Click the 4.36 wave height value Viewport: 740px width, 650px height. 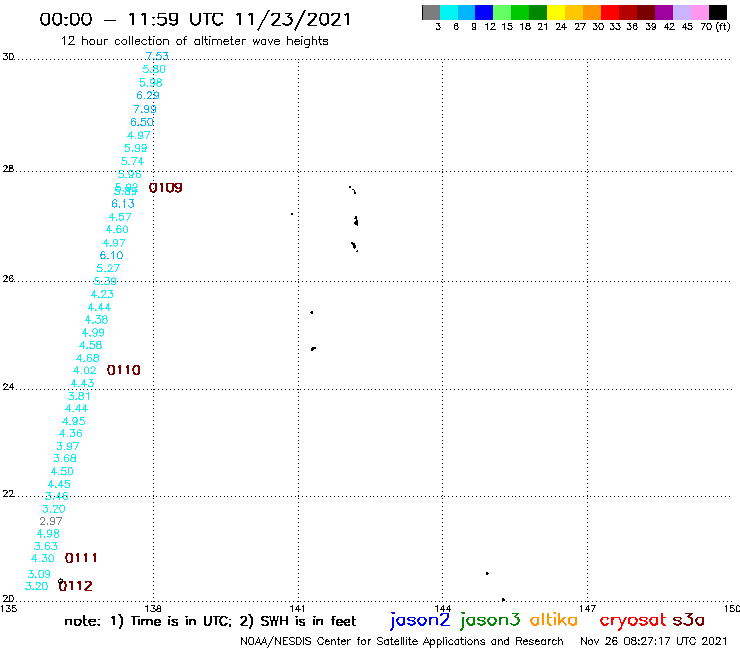[71, 433]
